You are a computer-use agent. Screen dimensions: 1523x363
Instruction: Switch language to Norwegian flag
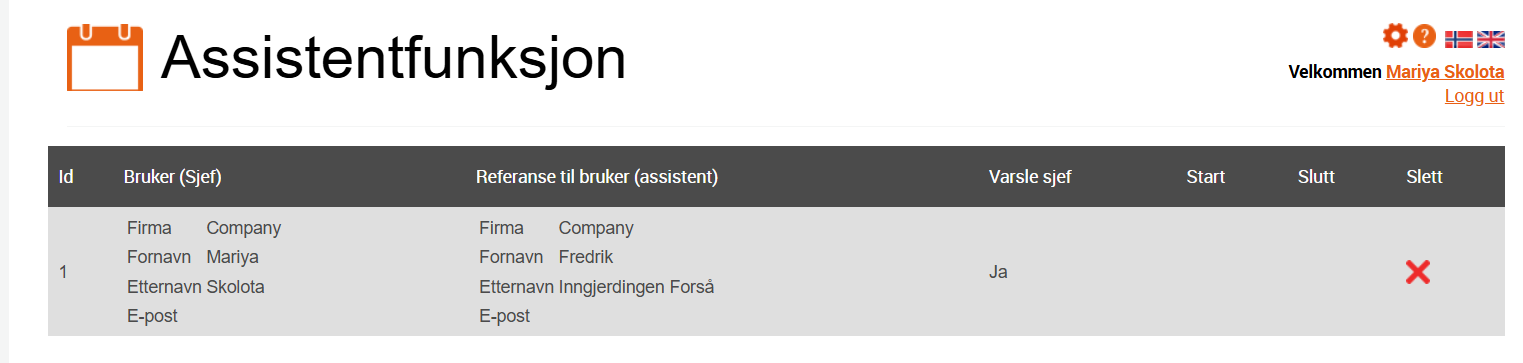1459,39
